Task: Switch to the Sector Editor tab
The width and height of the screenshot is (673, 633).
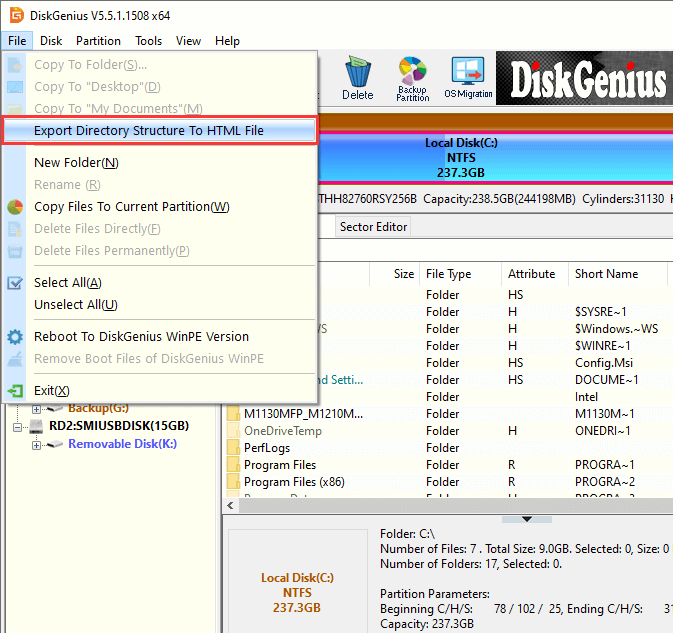Action: [373, 227]
